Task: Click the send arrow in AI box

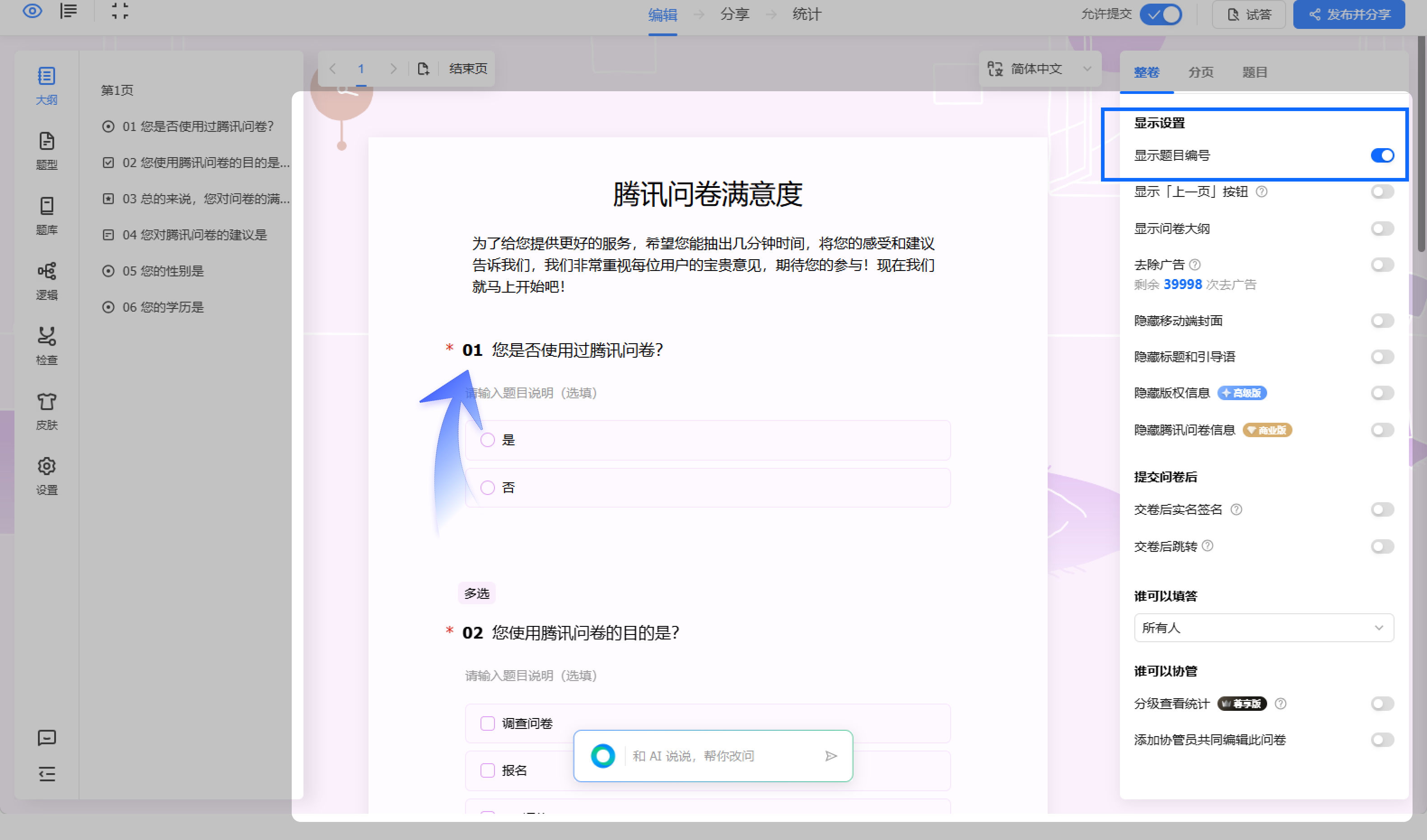Action: coord(831,756)
